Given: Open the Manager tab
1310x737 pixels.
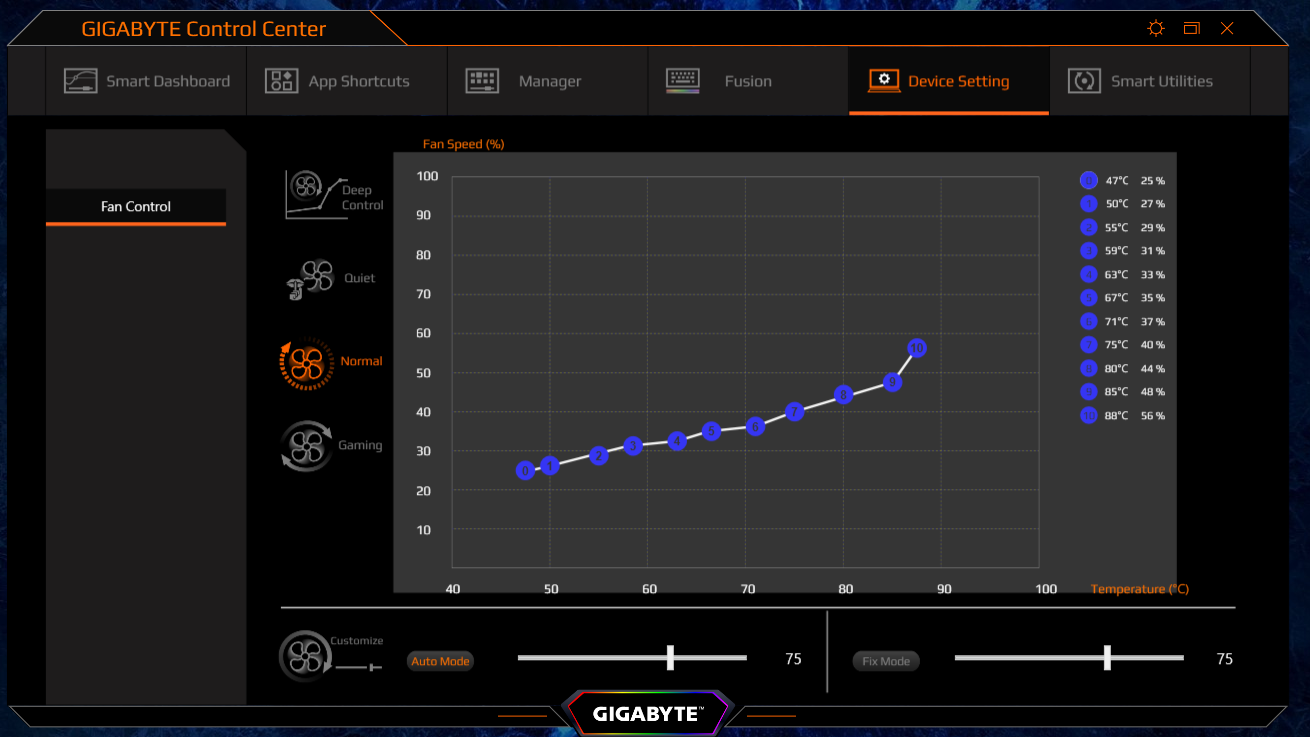Looking at the screenshot, I should [547, 81].
